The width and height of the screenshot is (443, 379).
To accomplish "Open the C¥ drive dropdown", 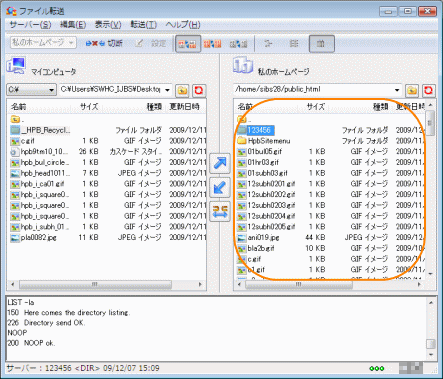I will [x=31, y=90].
